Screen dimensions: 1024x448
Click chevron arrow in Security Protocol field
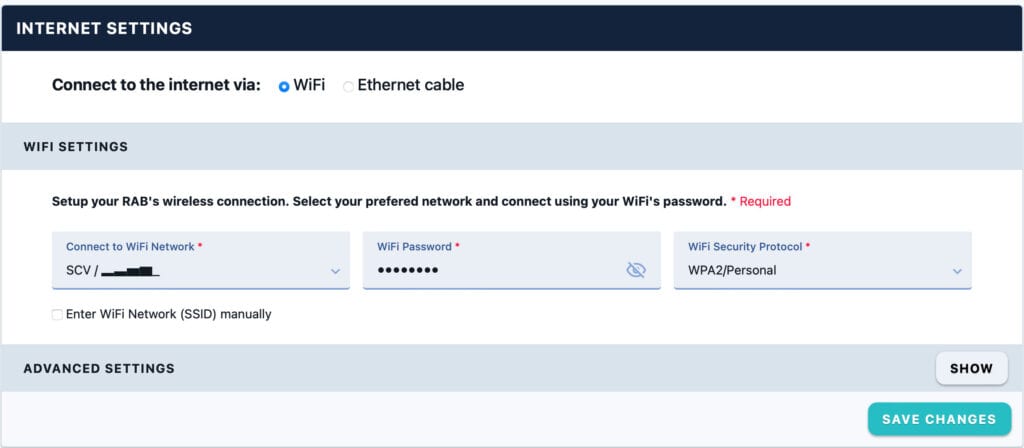957,271
